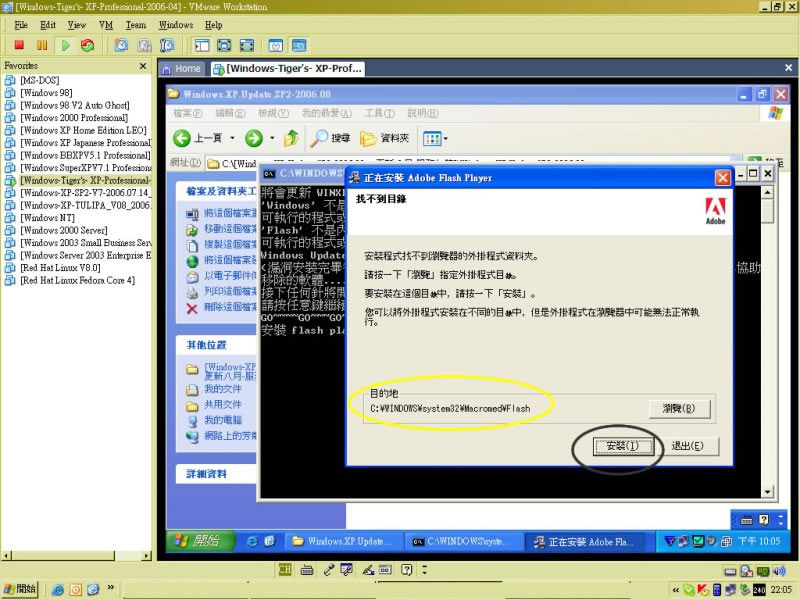This screenshot has height=600, width=800.
Task: Click the host 開始 Start button
Action: point(20,589)
